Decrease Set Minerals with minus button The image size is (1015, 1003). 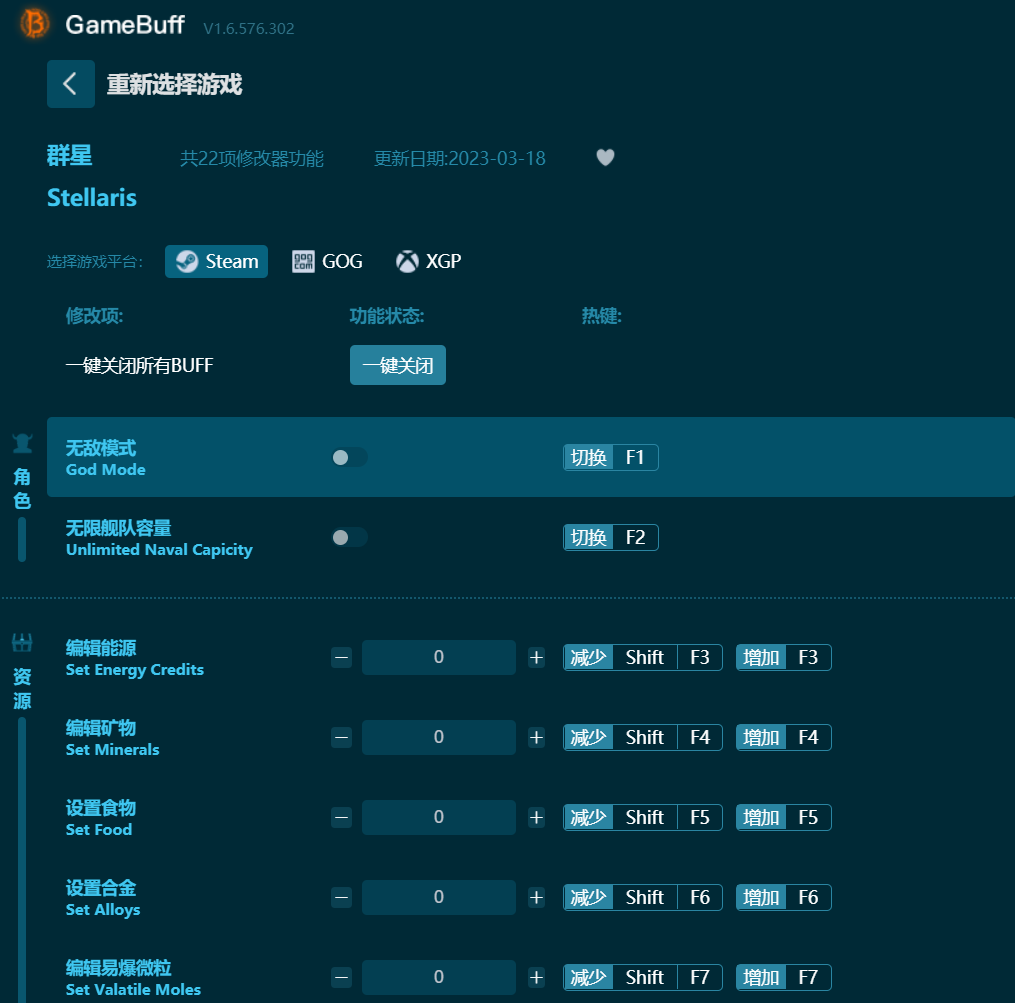341,738
